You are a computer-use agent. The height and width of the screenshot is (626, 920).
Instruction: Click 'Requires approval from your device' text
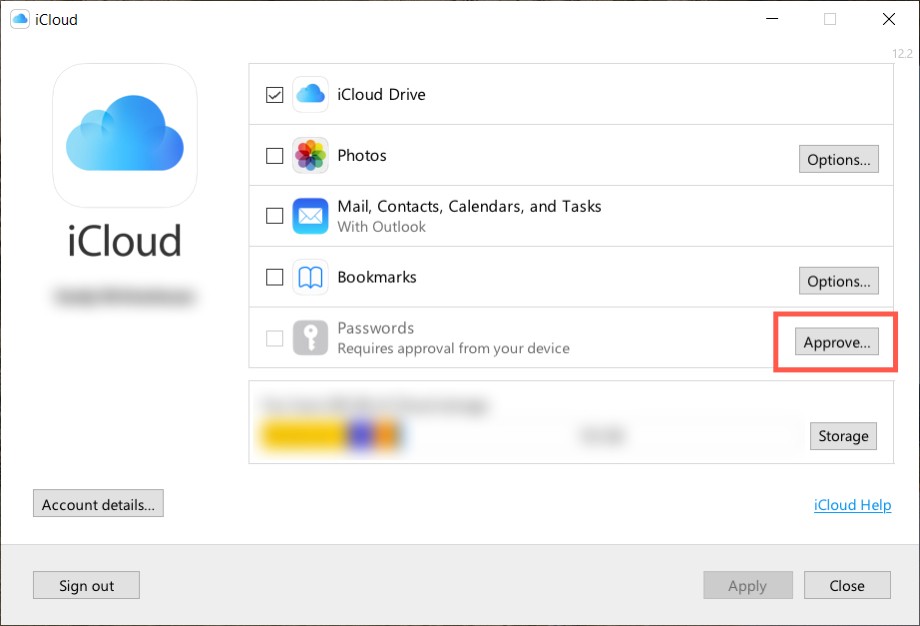454,348
